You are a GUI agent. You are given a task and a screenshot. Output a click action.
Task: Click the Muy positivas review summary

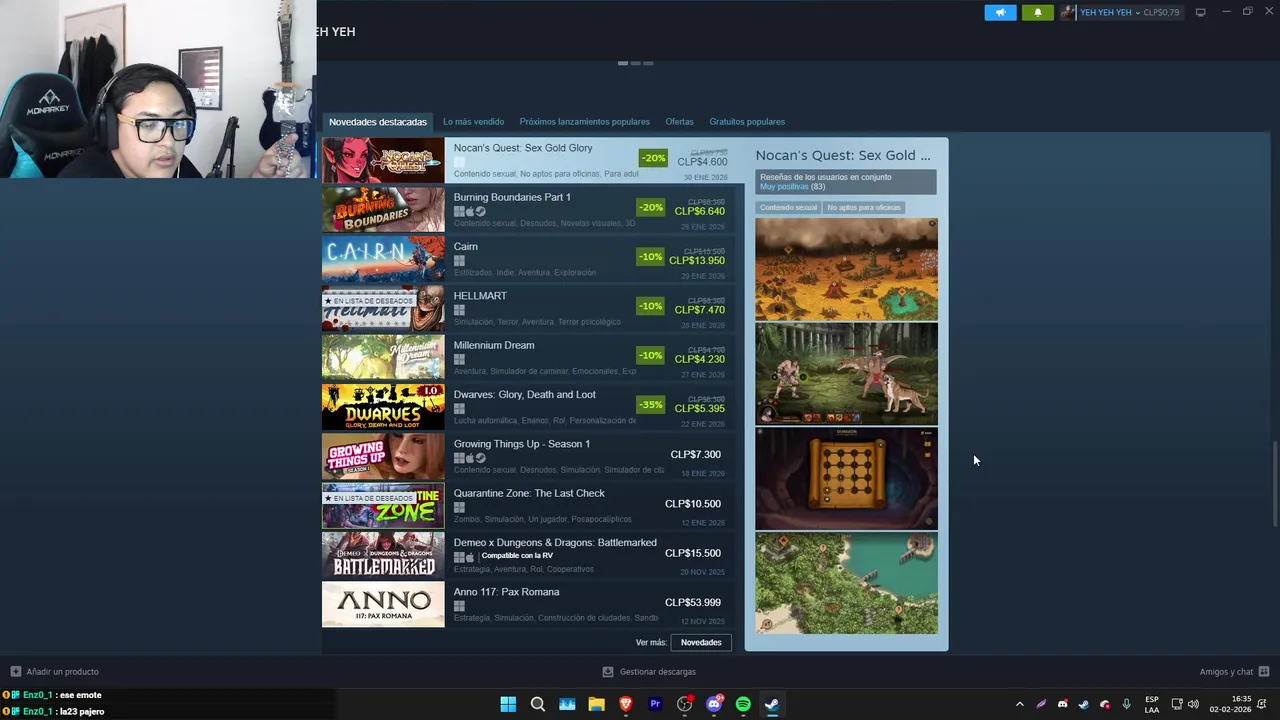click(x=784, y=187)
